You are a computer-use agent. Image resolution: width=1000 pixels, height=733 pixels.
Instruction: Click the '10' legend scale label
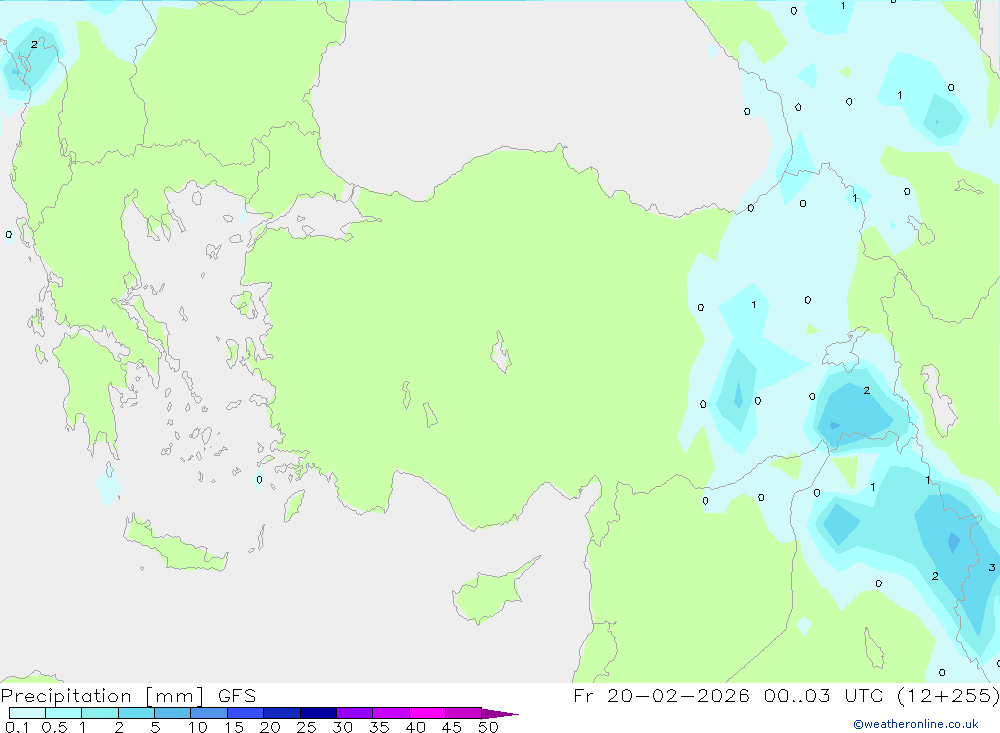pos(198,727)
